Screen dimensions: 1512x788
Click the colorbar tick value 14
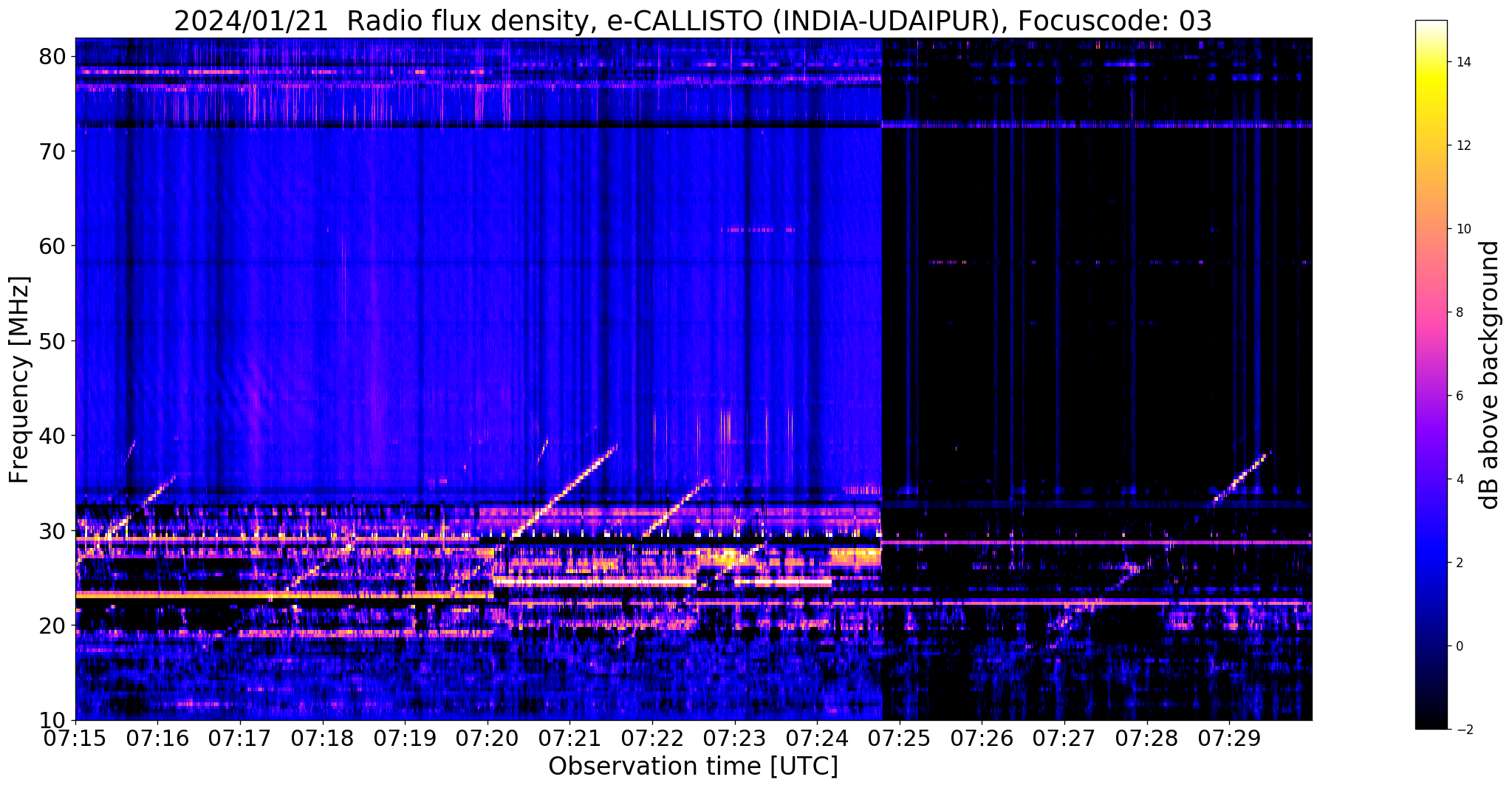(x=1463, y=62)
